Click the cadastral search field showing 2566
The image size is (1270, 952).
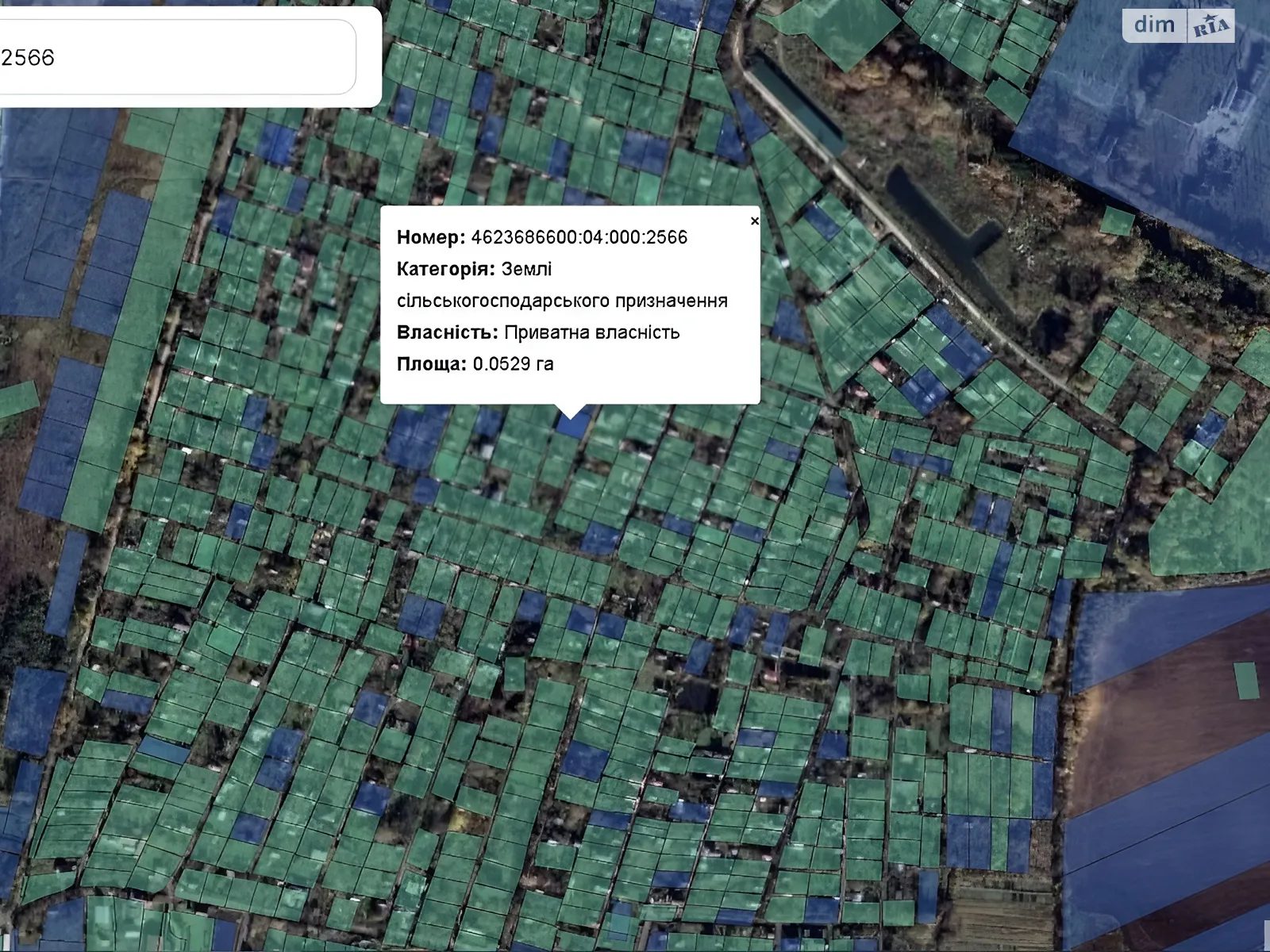point(175,57)
